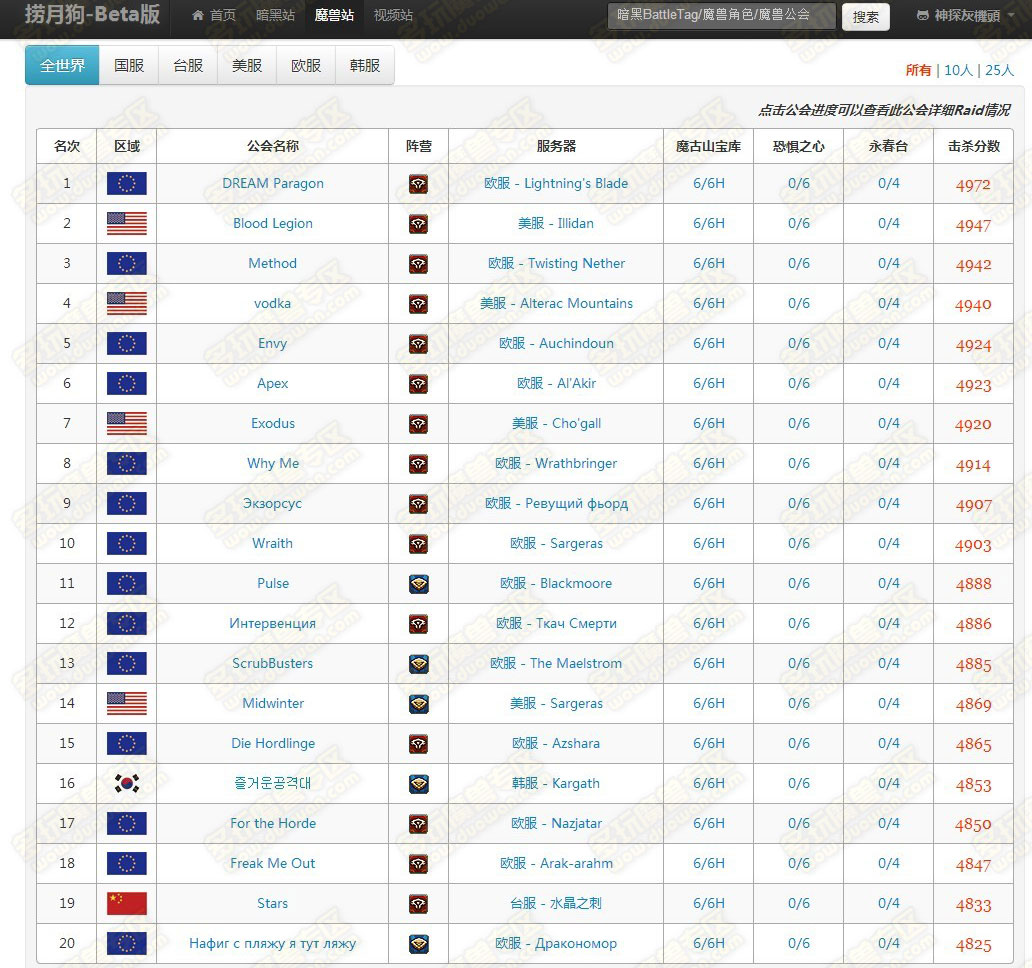1032x968 pixels.
Task: Click 0/6 恐惧之心 progress for Envy
Action: (798, 344)
